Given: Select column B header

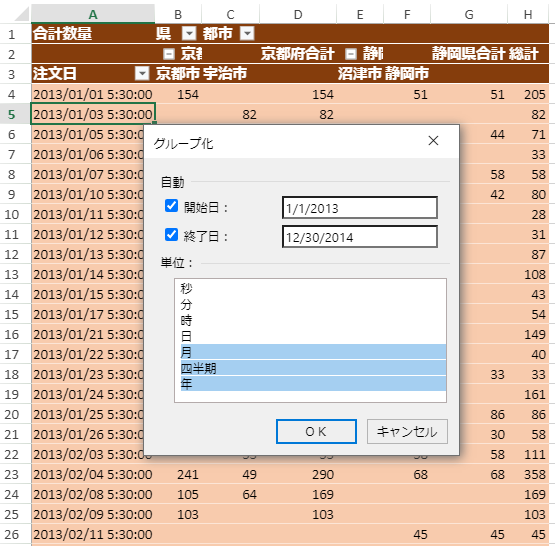Looking at the screenshot, I should pyautogui.click(x=178, y=15).
